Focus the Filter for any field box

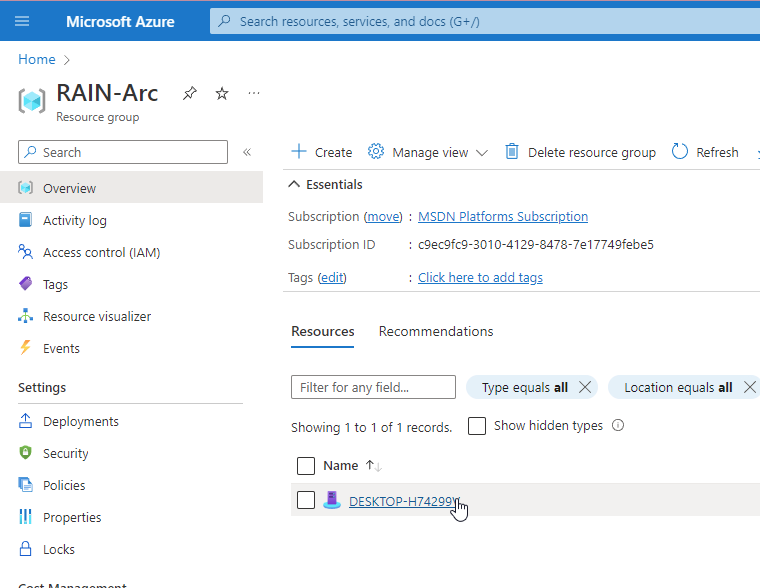point(373,387)
